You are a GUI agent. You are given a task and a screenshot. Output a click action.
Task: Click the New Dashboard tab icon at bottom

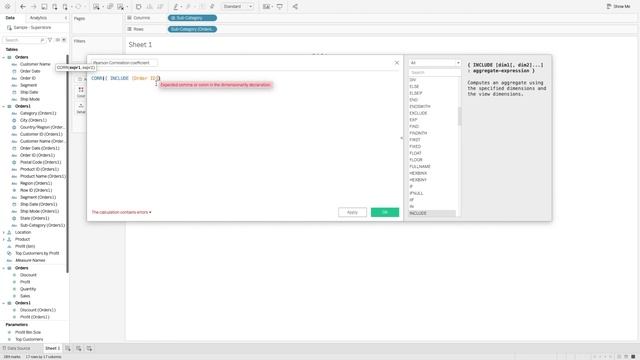tap(78, 348)
